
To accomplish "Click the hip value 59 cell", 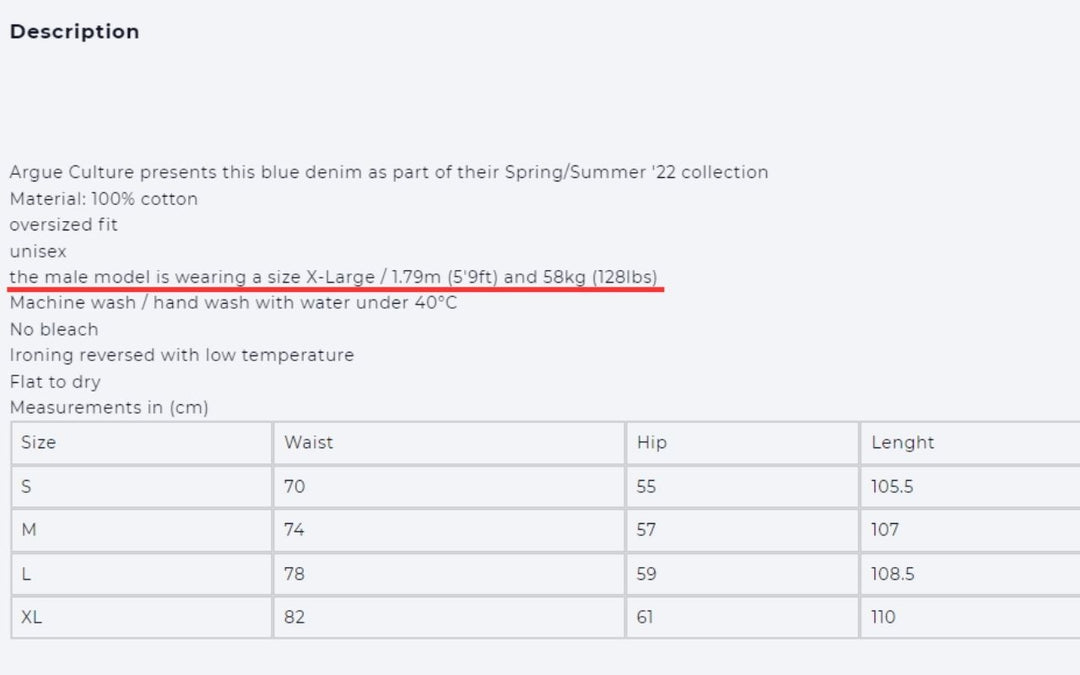I will pos(741,574).
